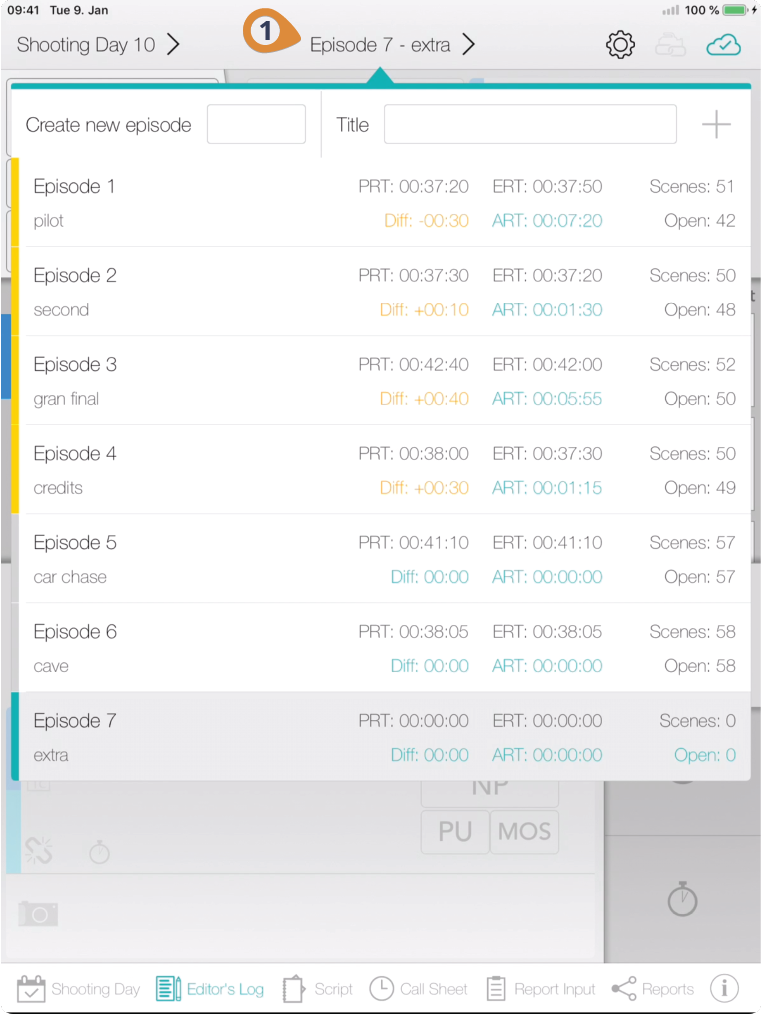This screenshot has width=761, height=1015.
Task: Open the Call Sheet tab
Action: pos(418,989)
